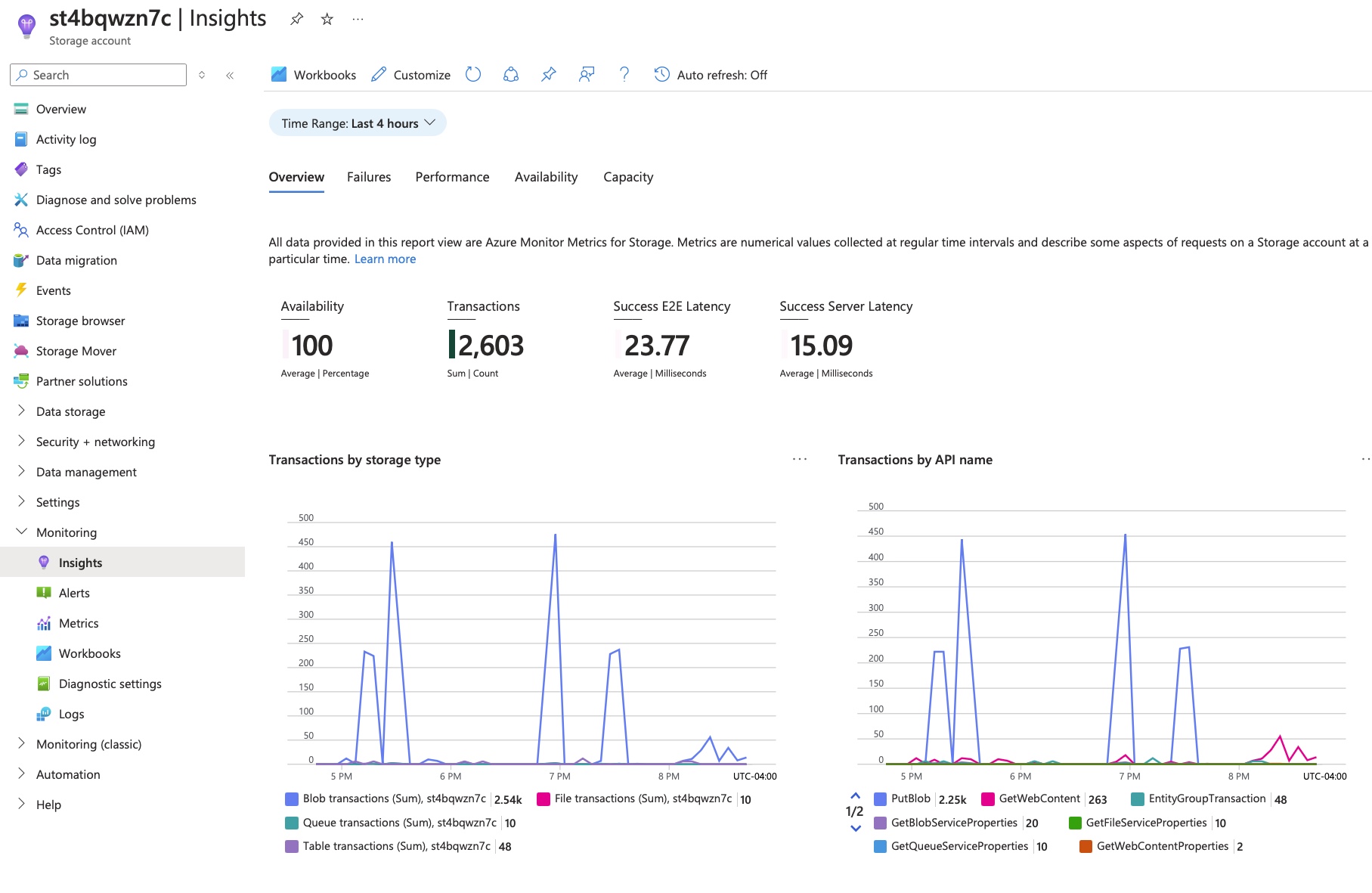The height and width of the screenshot is (893, 1372).
Task: Open ellipsis menu for Transactions by storage type
Action: coord(800,459)
